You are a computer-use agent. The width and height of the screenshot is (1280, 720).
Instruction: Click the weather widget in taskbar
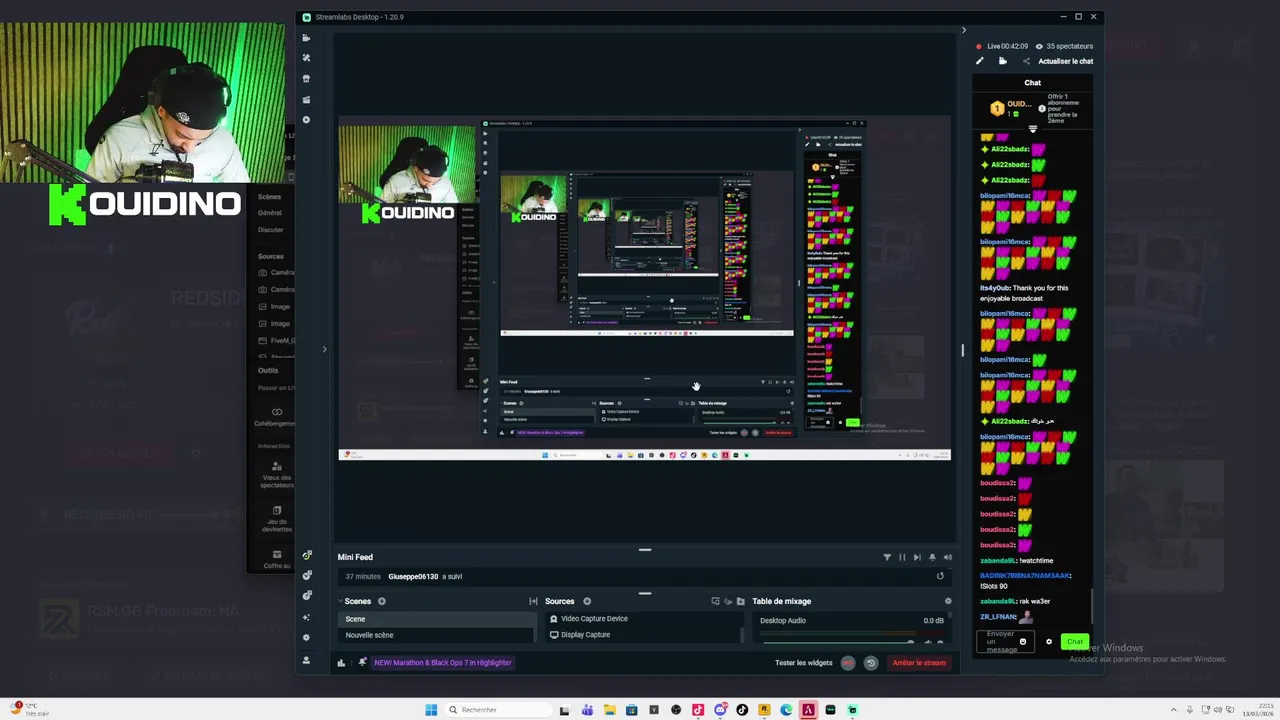[x=28, y=709]
